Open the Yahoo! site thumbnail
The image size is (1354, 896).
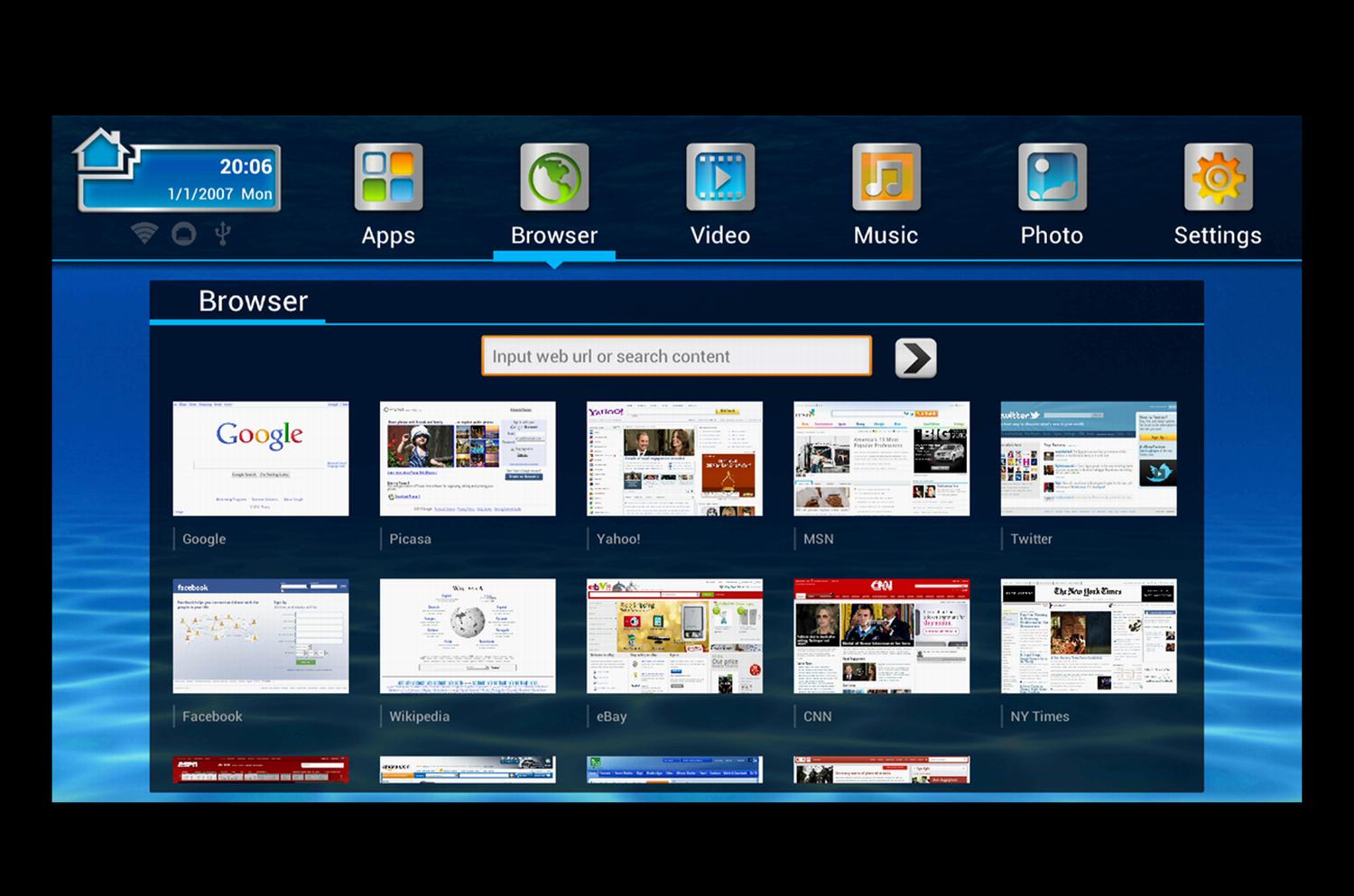pyautogui.click(x=674, y=458)
